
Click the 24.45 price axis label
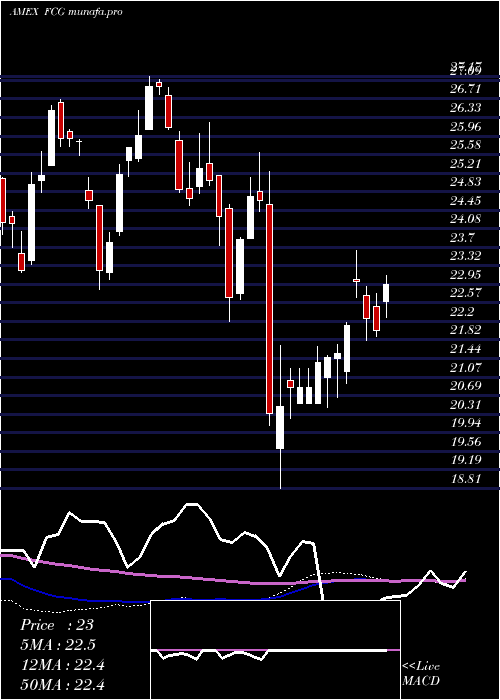tap(465, 201)
